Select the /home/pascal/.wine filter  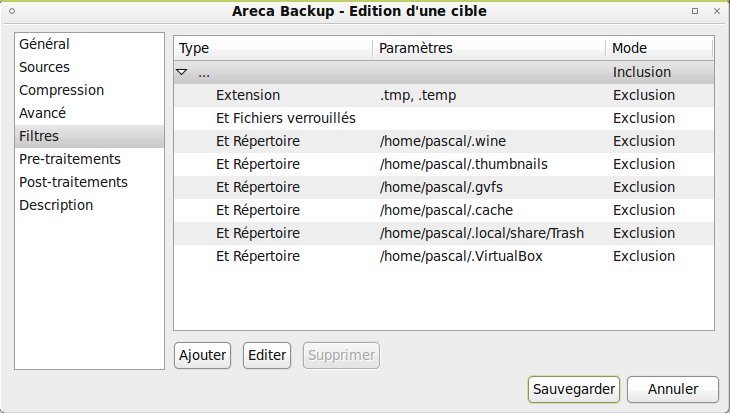coord(444,141)
